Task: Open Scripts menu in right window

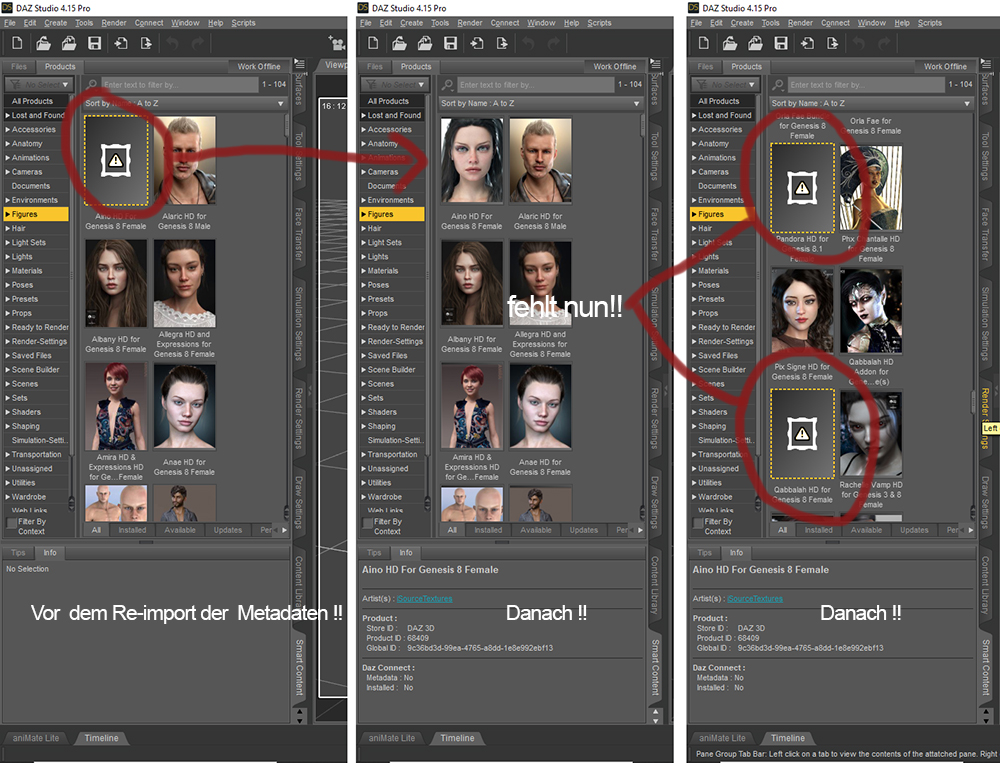Action: [930, 23]
